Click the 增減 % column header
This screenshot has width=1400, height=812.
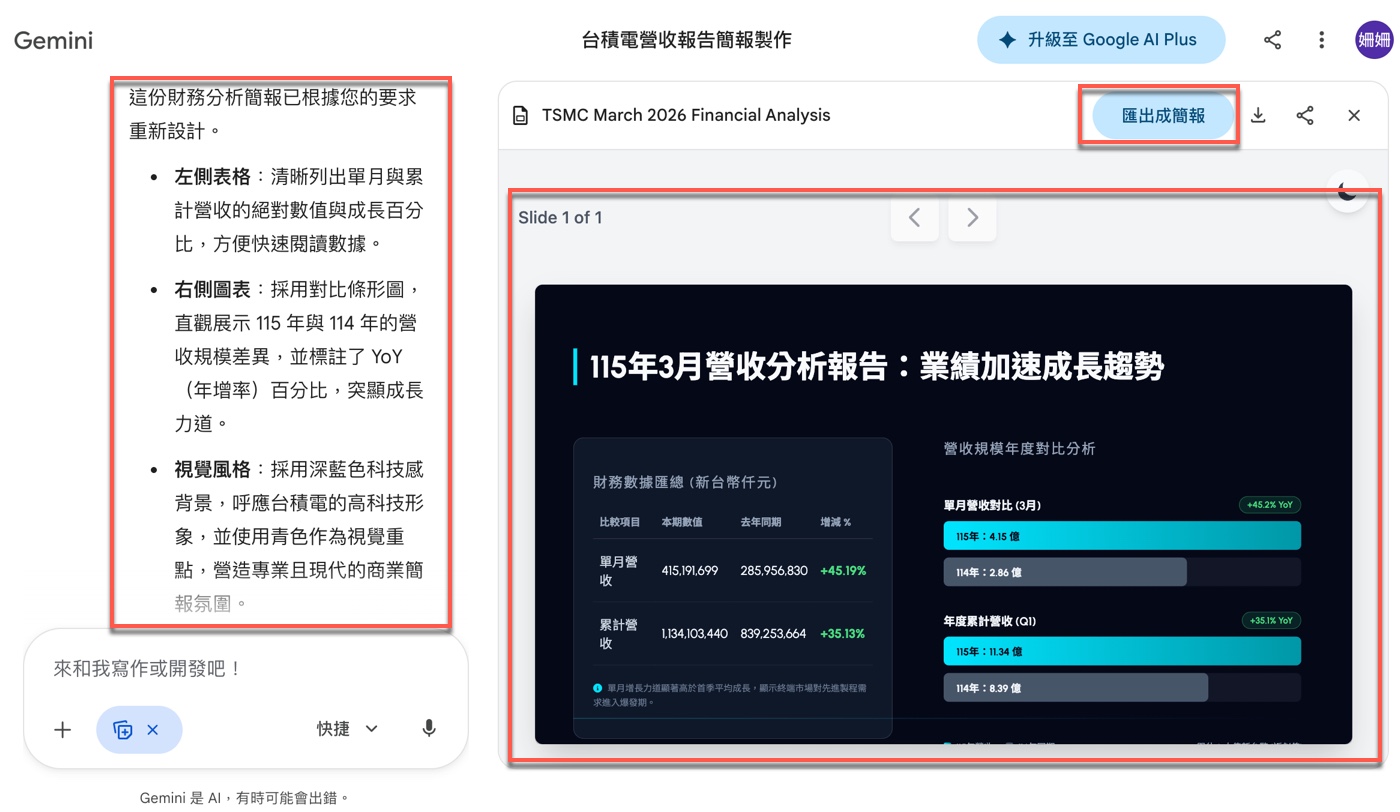point(835,522)
